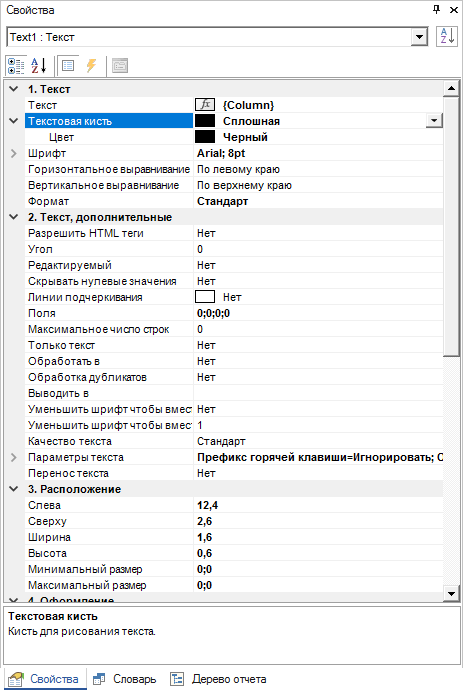Select the Горизонтальное выравнивание property label

click(109, 169)
